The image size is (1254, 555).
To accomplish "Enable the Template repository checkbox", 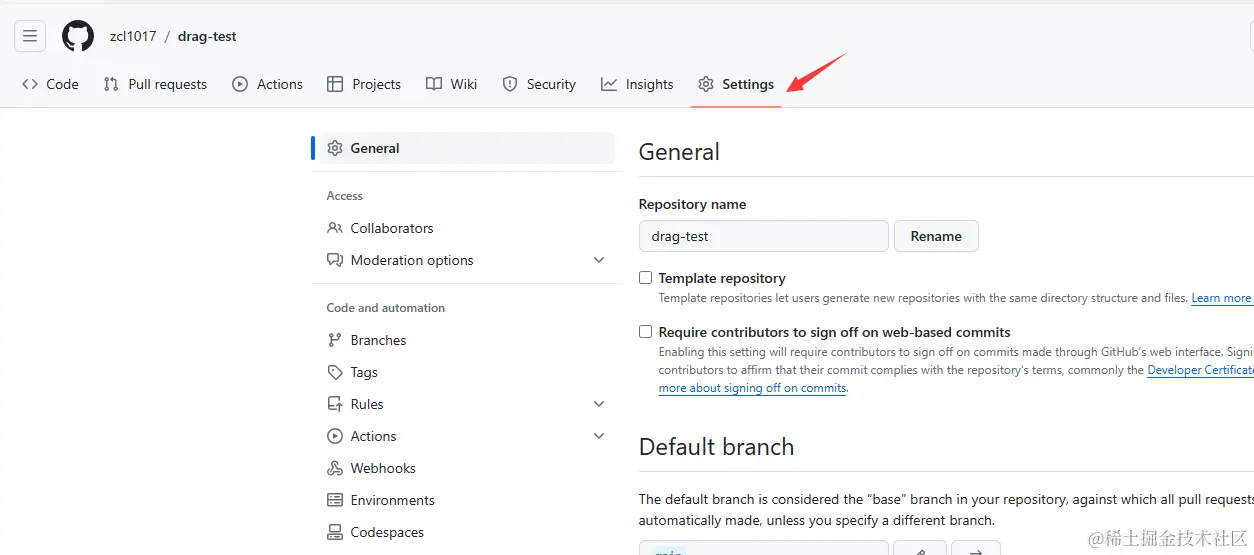I will [x=646, y=278].
